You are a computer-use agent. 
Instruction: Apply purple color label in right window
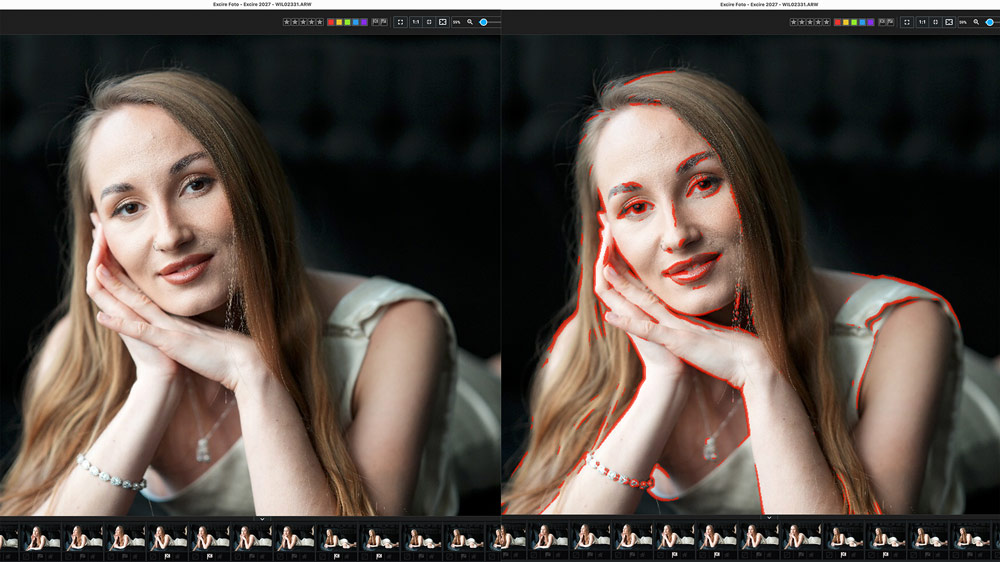point(871,22)
